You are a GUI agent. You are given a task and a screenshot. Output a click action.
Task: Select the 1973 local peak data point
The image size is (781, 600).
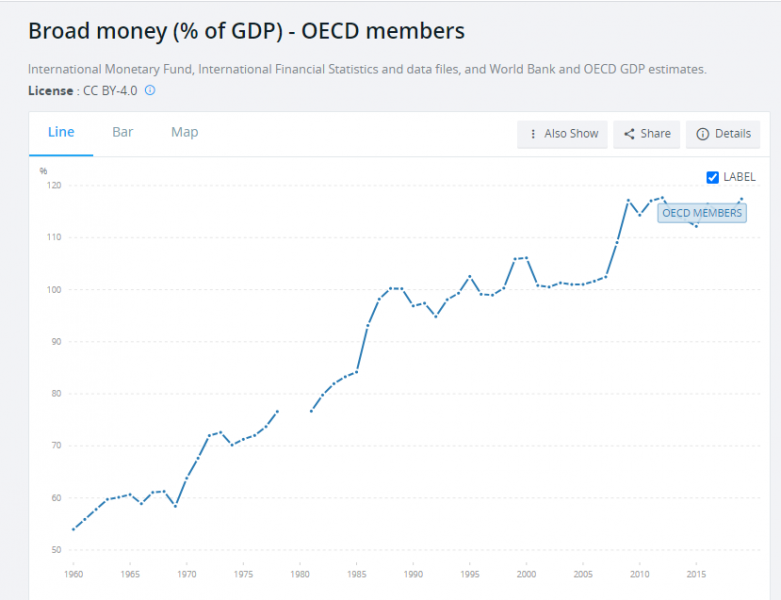[x=221, y=432]
